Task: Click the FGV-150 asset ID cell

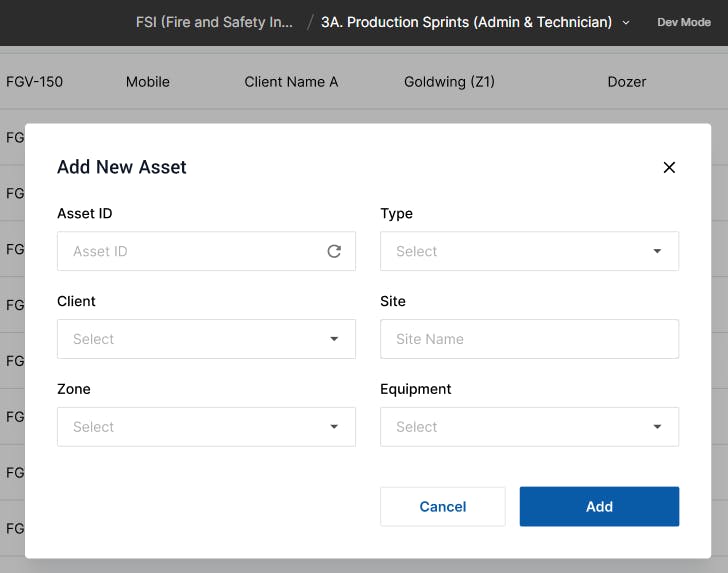Action: [34, 82]
